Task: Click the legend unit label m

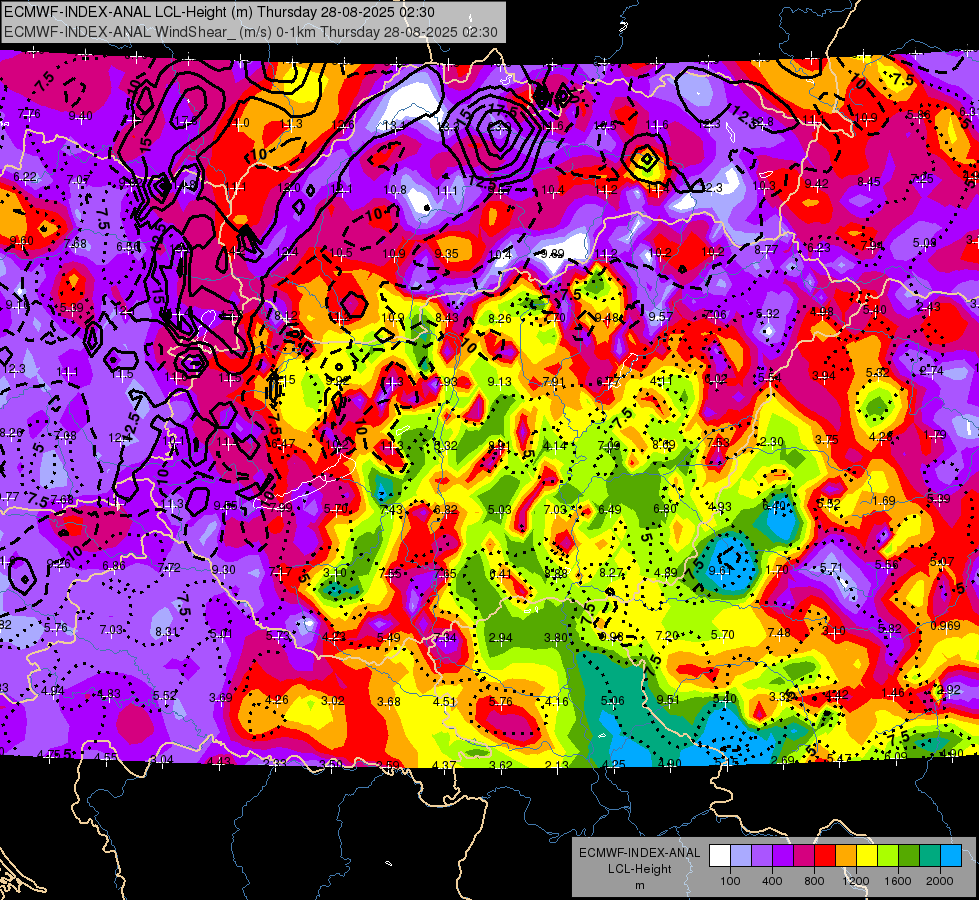Action: (x=639, y=886)
